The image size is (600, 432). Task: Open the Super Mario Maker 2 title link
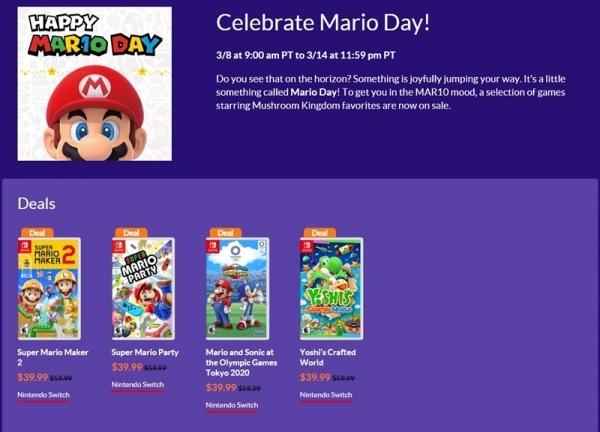tap(53, 357)
